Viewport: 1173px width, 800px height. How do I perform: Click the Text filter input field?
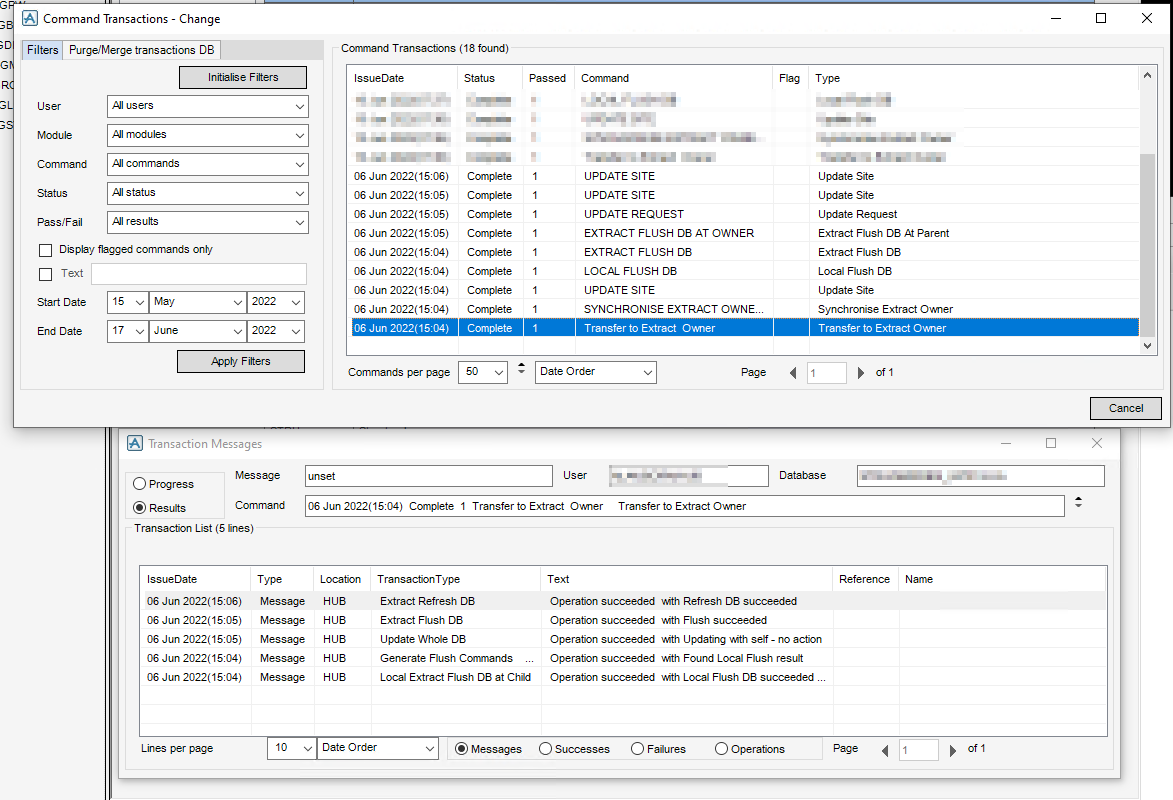(x=199, y=274)
